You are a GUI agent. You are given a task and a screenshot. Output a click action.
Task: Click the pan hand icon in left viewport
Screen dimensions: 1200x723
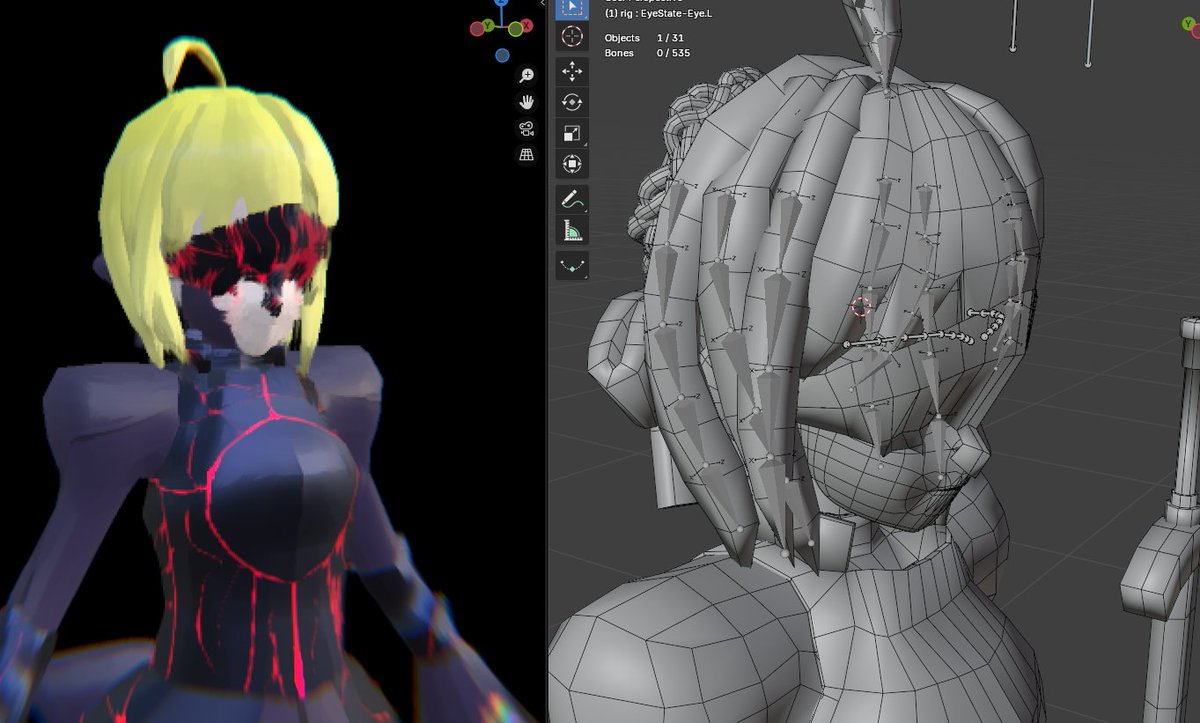tap(526, 102)
